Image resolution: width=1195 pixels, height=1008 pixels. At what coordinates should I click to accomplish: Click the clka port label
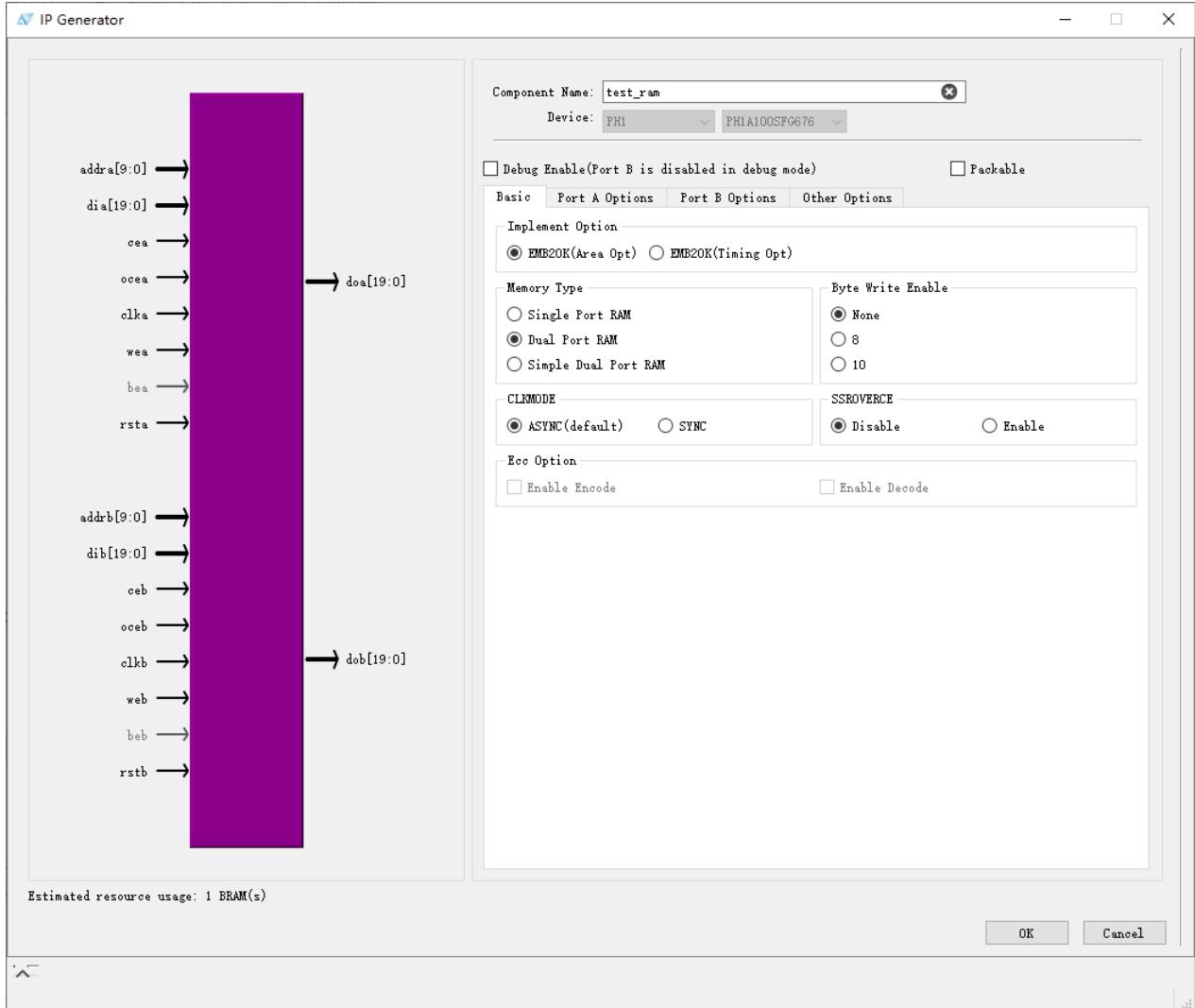click(134, 315)
